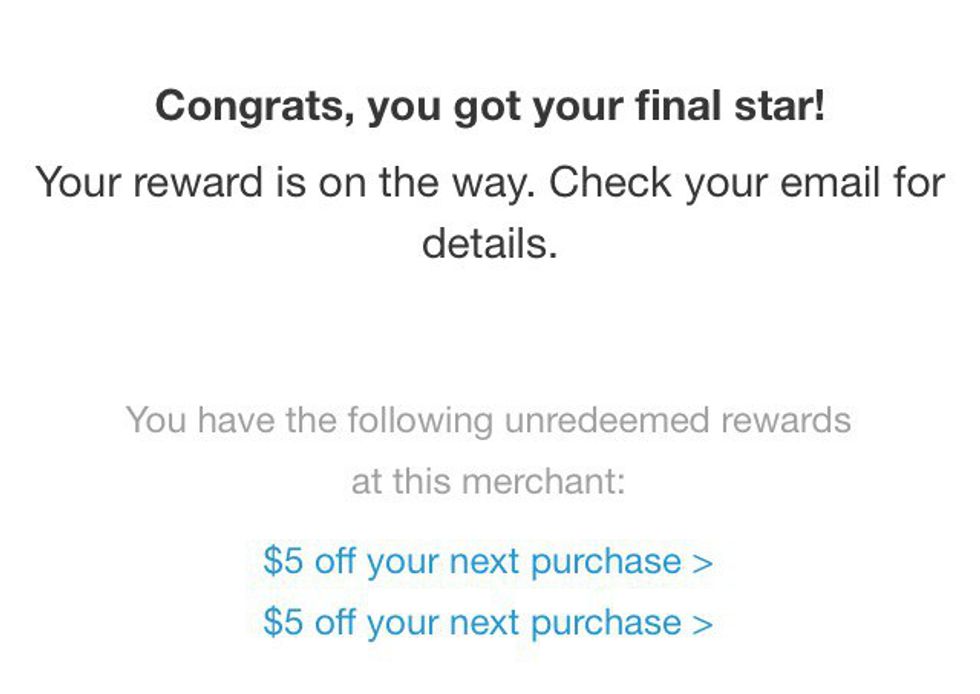
Task: Click the 'at this merchant:' label
Action: [x=489, y=482]
